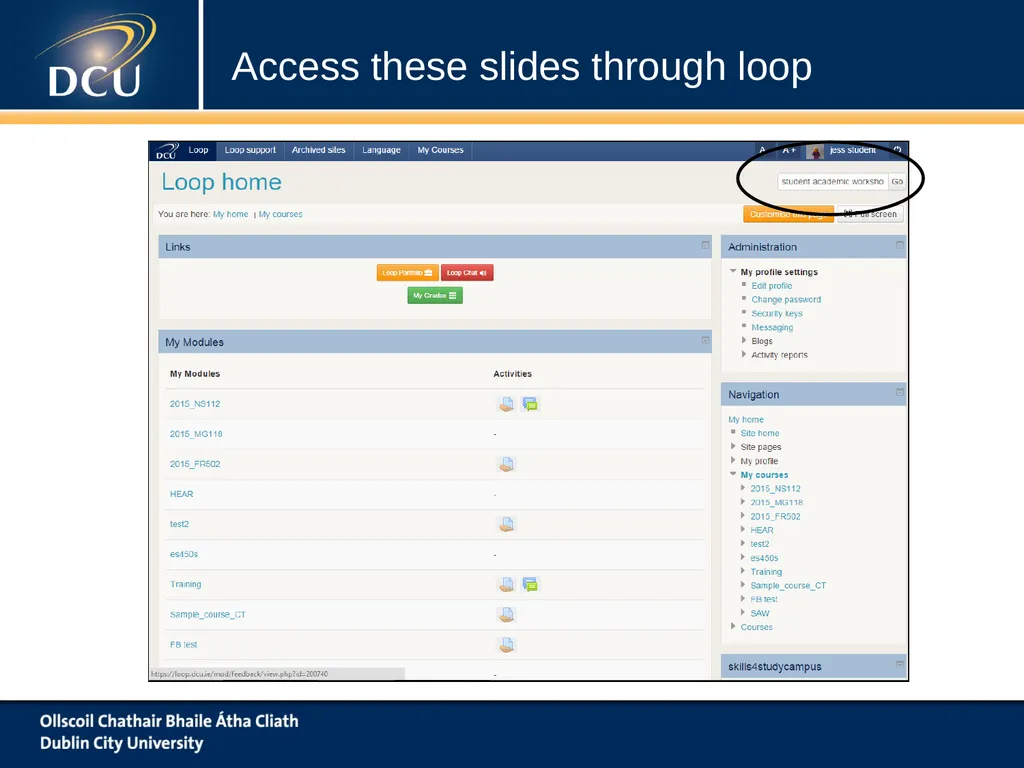
Task: Open the assignment icon in the FB test row
Action: 506,645
